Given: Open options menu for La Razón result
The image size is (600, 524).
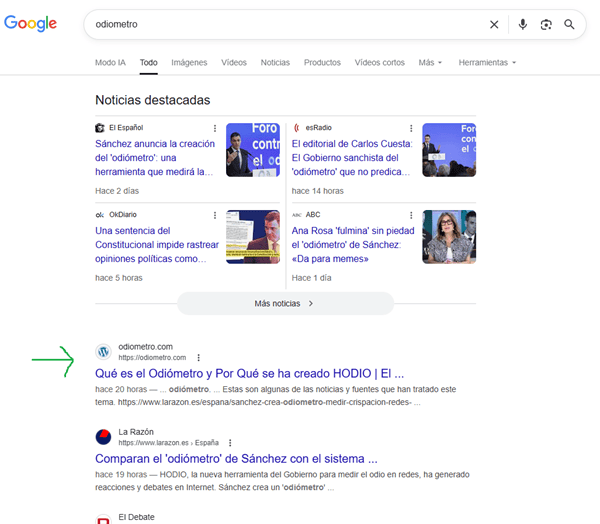Looking at the screenshot, I should coord(230,443).
